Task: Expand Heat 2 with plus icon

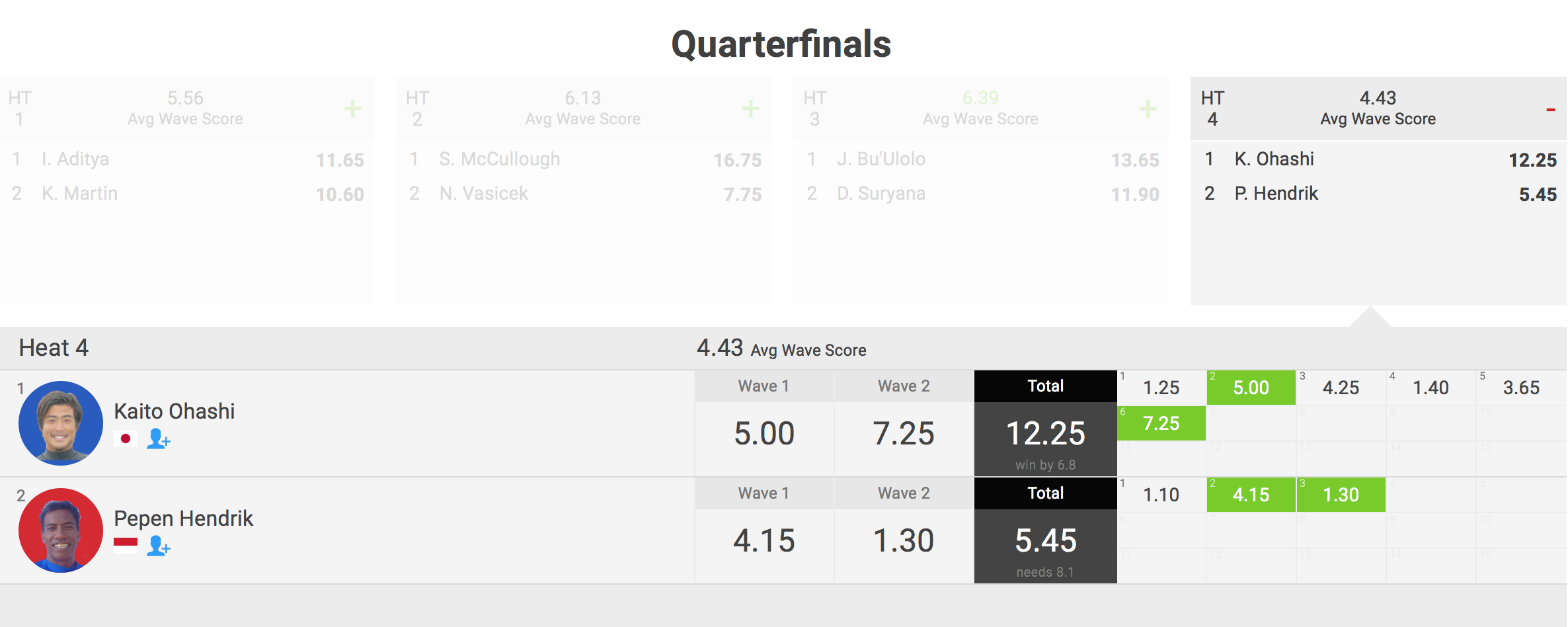Action: point(750,108)
